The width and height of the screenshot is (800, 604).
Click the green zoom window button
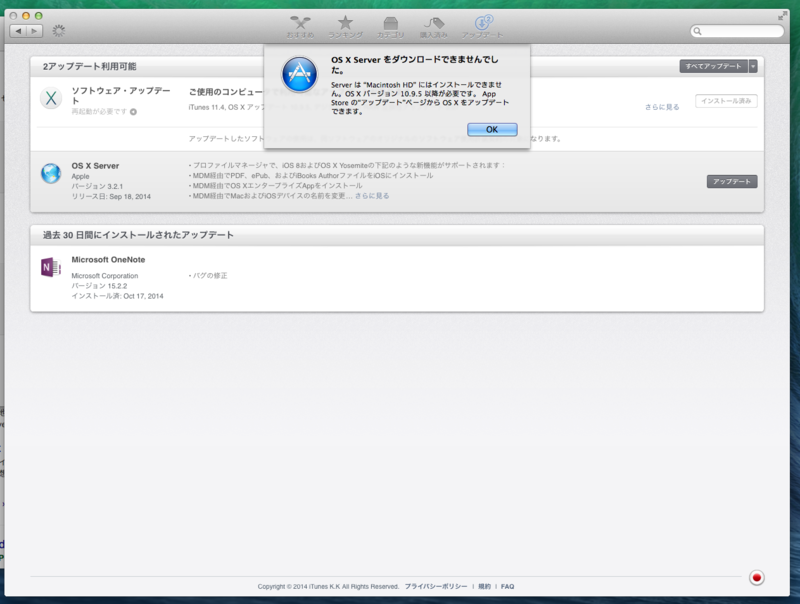(38, 16)
